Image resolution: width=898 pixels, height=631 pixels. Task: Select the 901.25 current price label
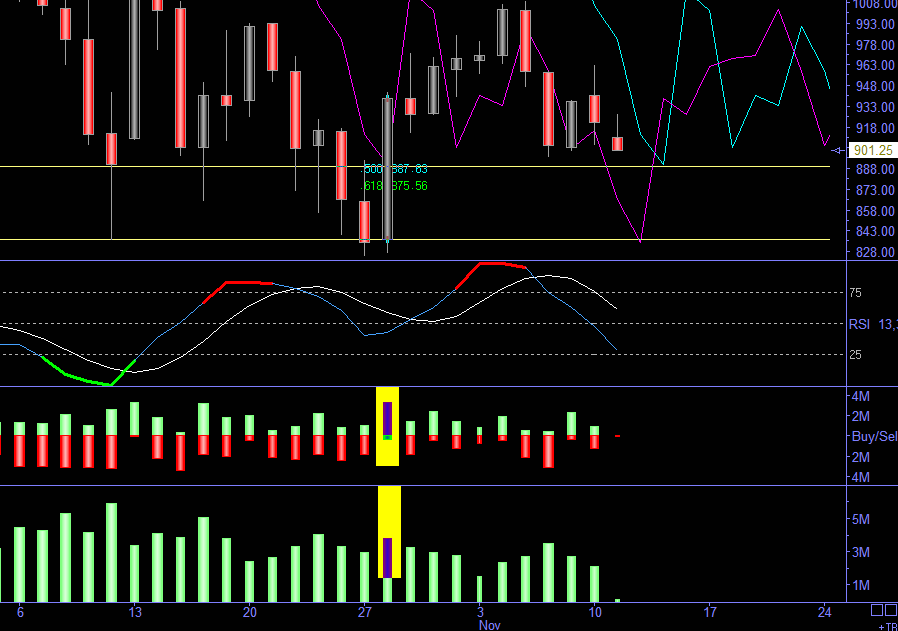(x=873, y=150)
